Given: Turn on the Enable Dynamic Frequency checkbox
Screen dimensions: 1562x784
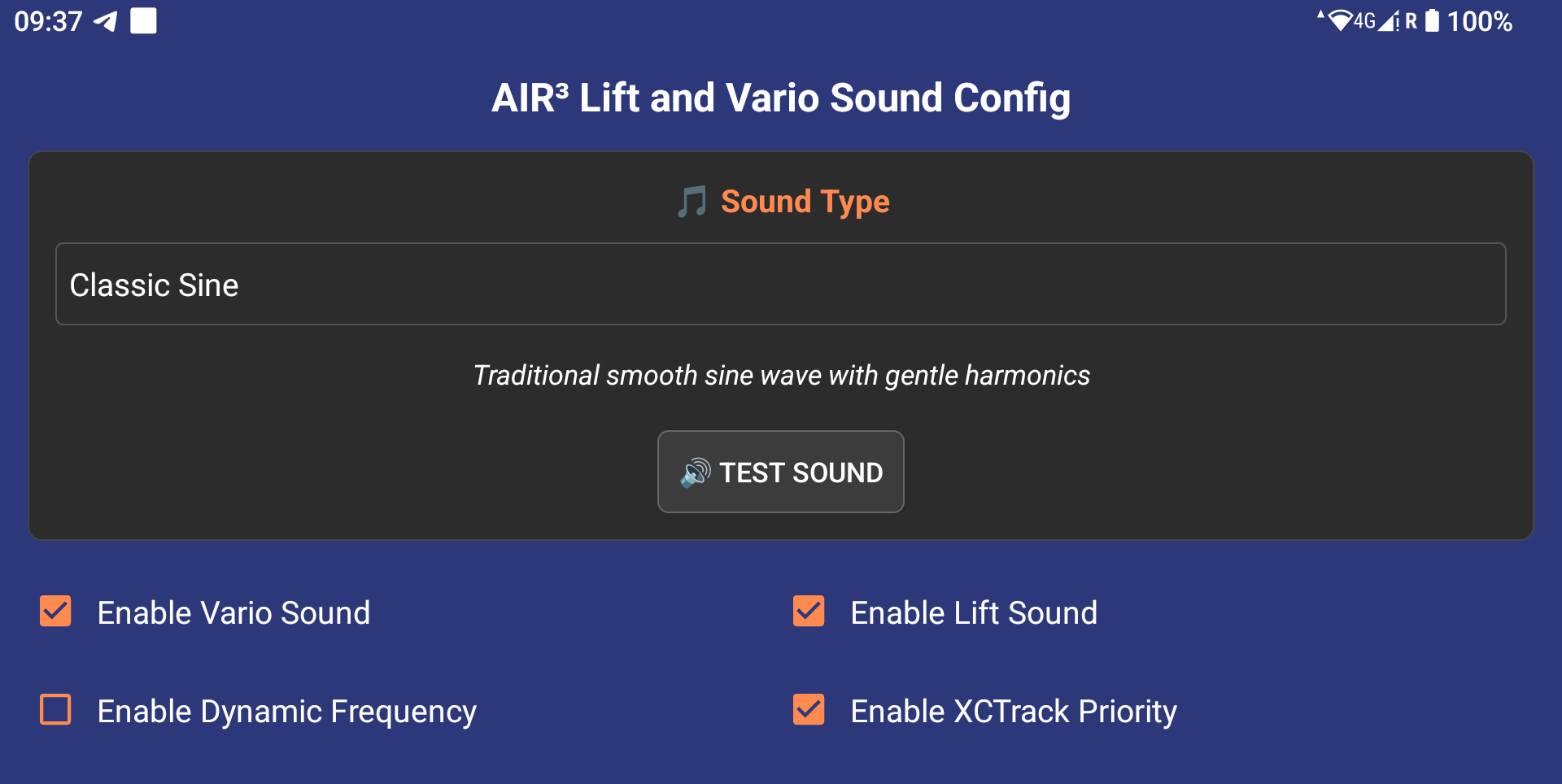Looking at the screenshot, I should point(56,709).
